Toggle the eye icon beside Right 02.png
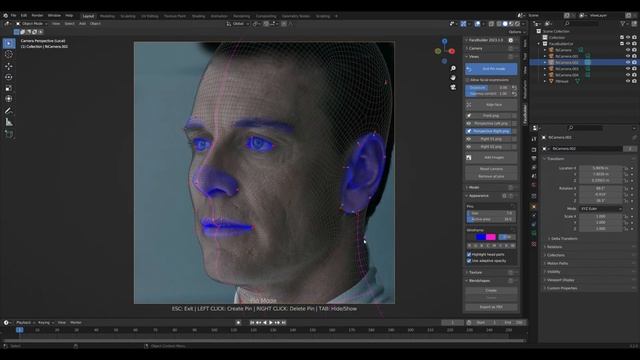The width and height of the screenshot is (640, 360). coord(469,147)
